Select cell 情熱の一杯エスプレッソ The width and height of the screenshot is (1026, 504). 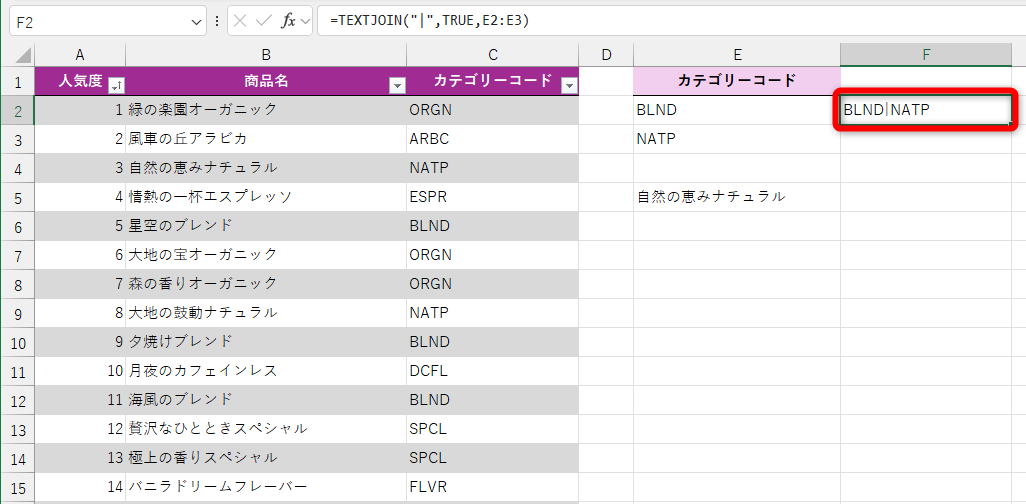tap(266, 196)
